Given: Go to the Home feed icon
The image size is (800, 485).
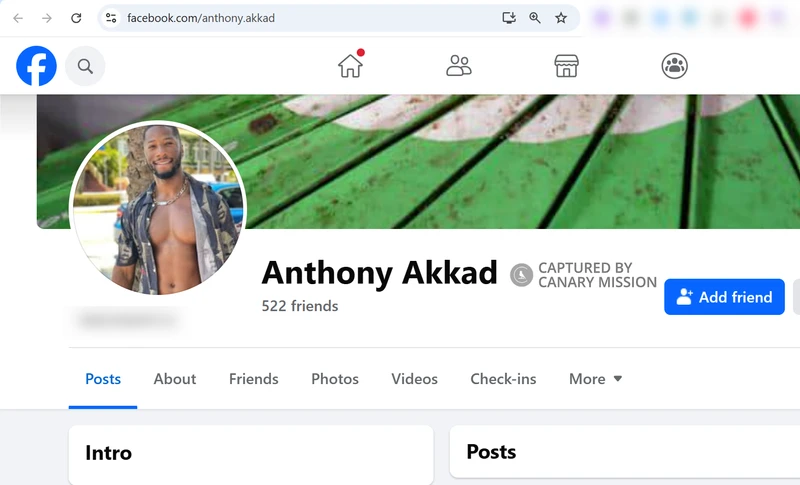Looking at the screenshot, I should coord(351,66).
